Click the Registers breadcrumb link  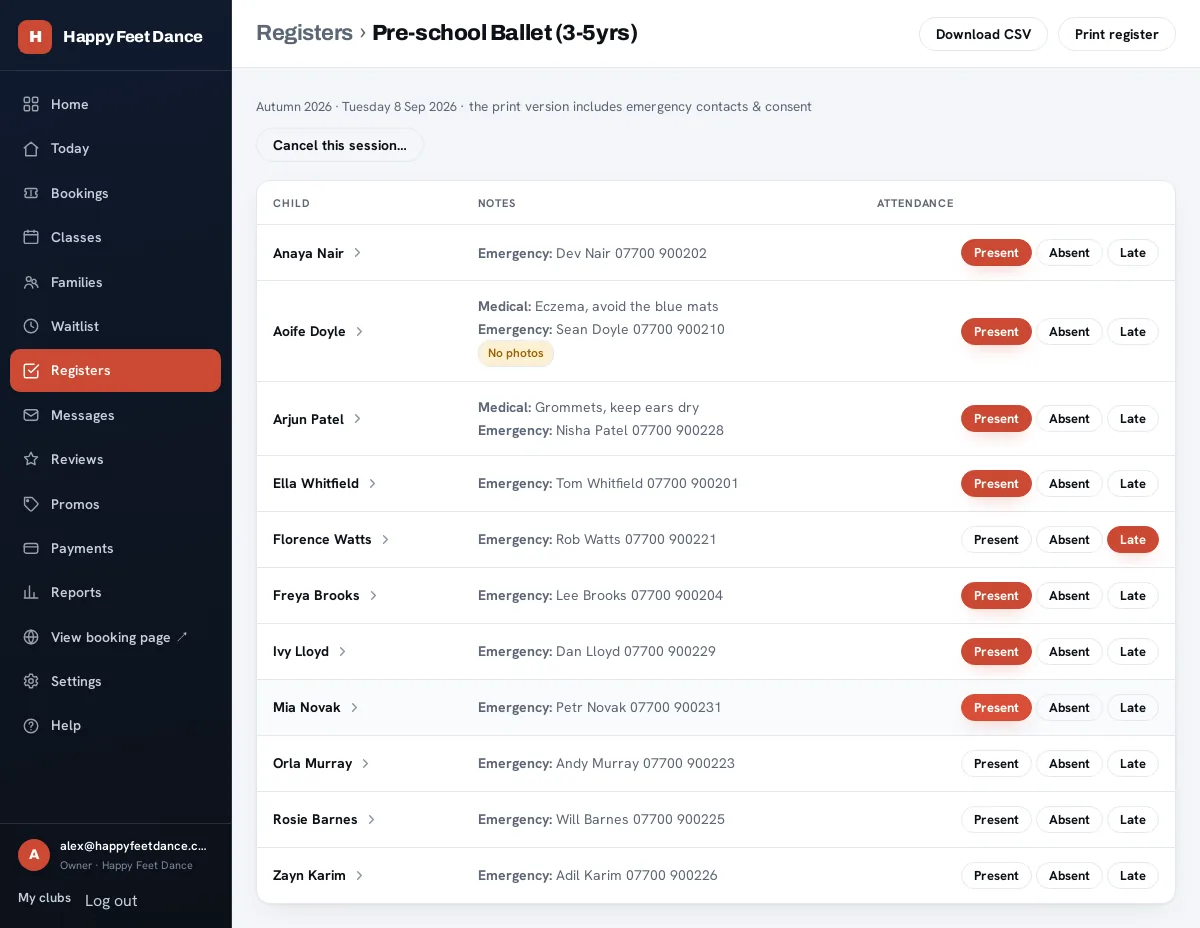pyautogui.click(x=305, y=33)
